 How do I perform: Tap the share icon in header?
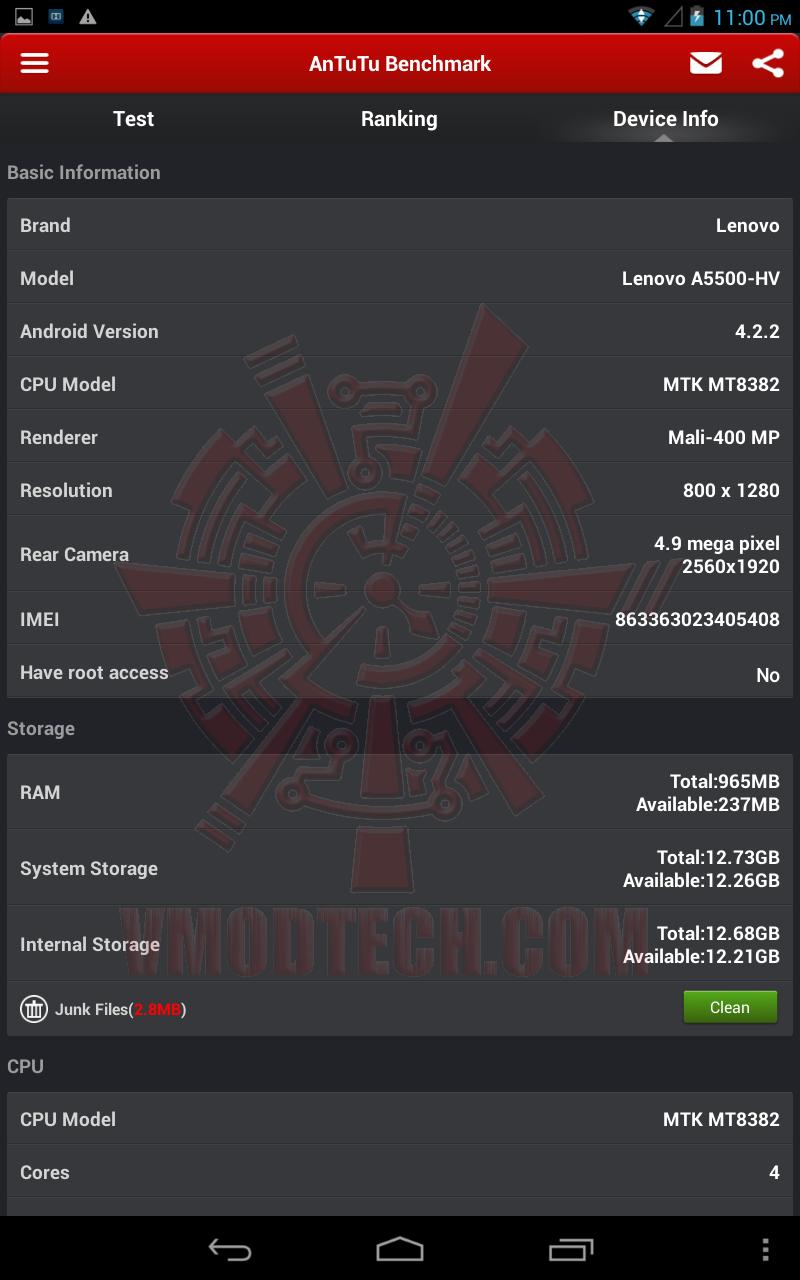[x=767, y=63]
